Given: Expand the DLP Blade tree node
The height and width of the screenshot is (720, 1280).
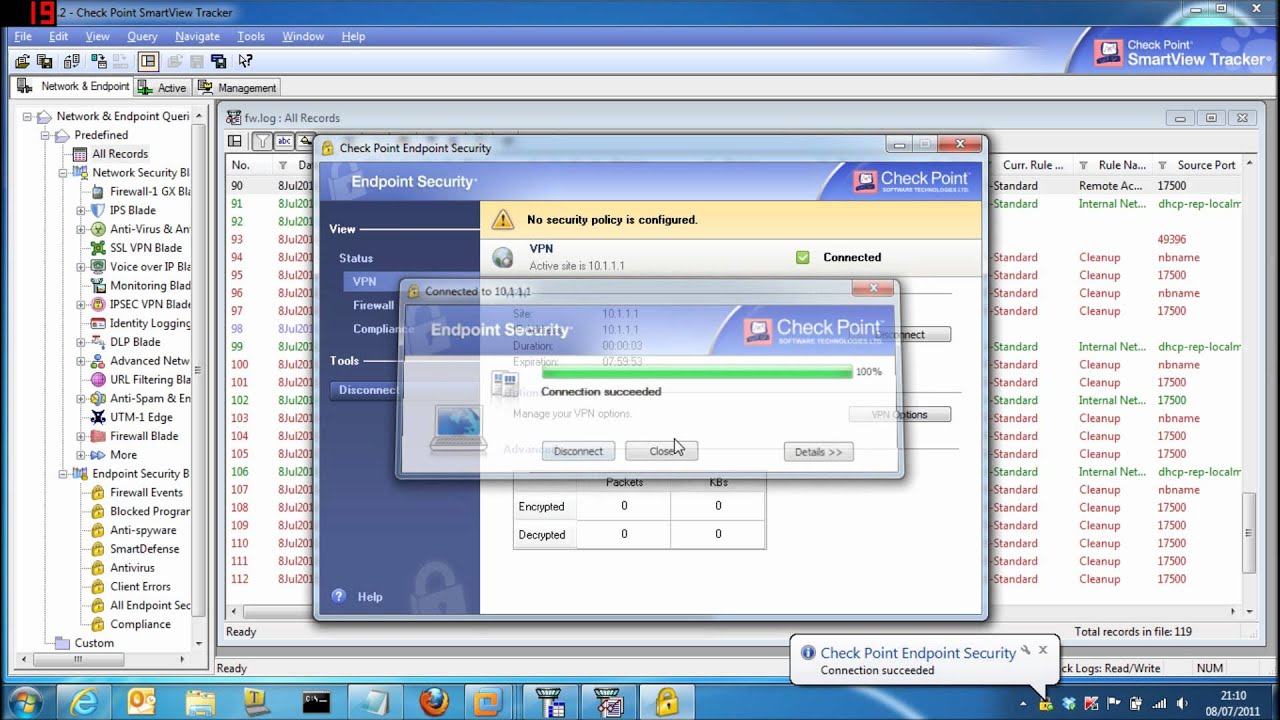Looking at the screenshot, I should [x=81, y=342].
